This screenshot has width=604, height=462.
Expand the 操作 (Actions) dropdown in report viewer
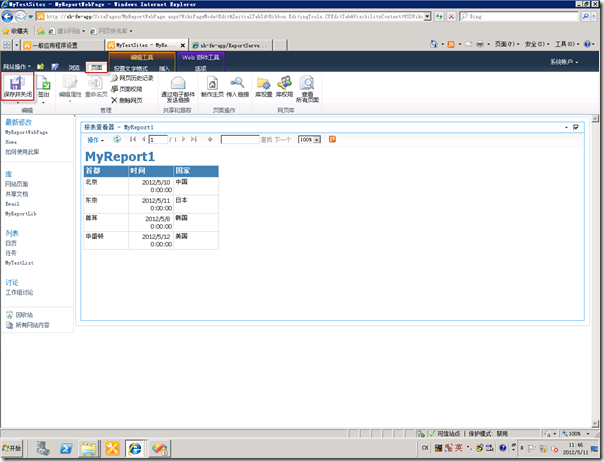(96, 139)
